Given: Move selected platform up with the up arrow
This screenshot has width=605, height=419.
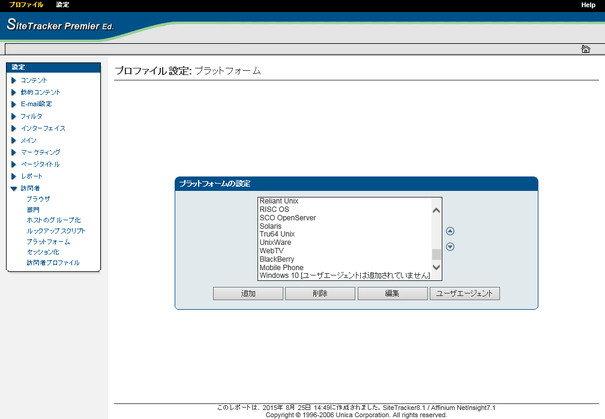Looking at the screenshot, I should pyautogui.click(x=450, y=231).
